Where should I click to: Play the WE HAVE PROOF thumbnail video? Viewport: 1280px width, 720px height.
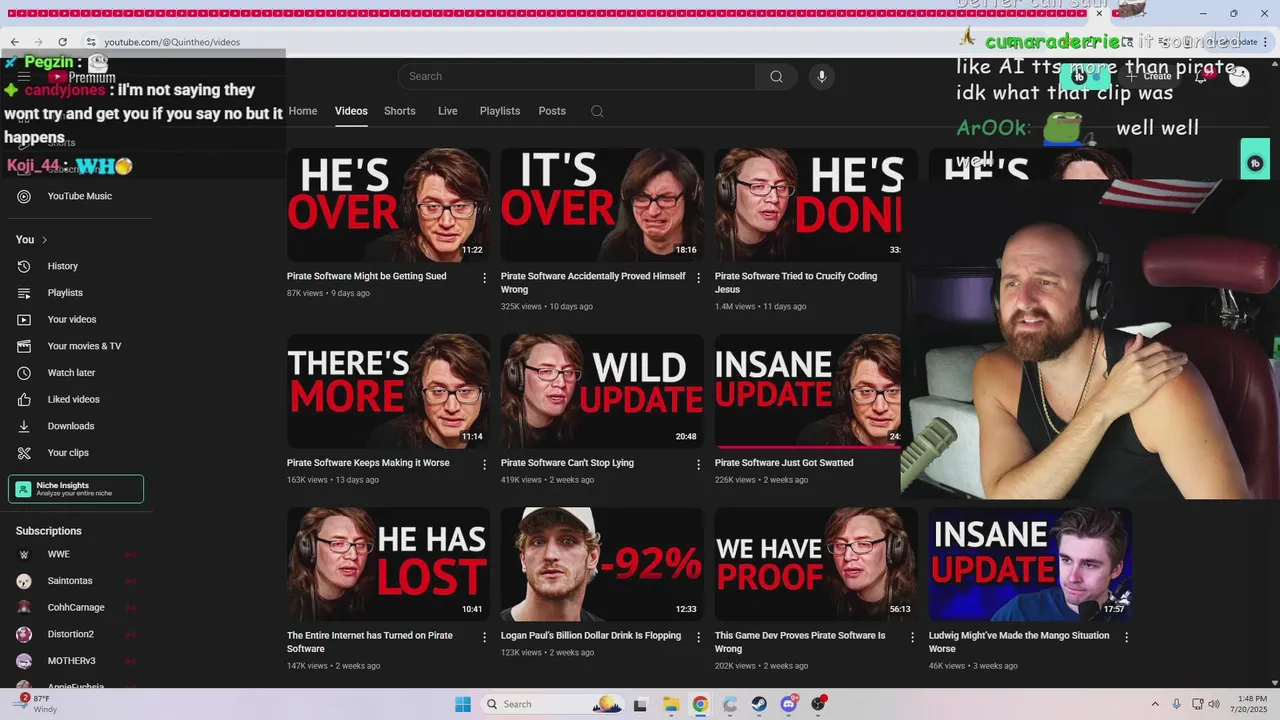point(816,564)
